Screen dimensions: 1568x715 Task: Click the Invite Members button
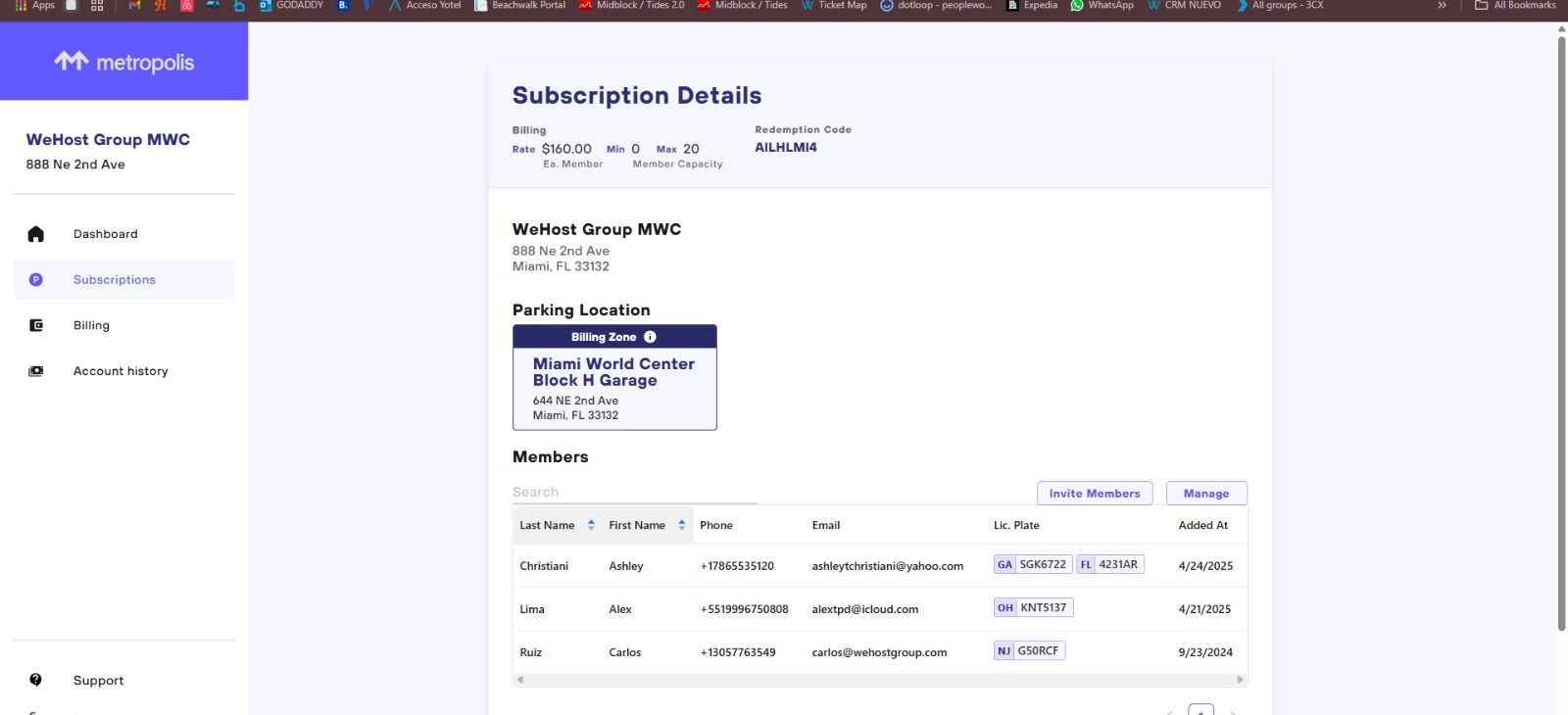click(1095, 494)
